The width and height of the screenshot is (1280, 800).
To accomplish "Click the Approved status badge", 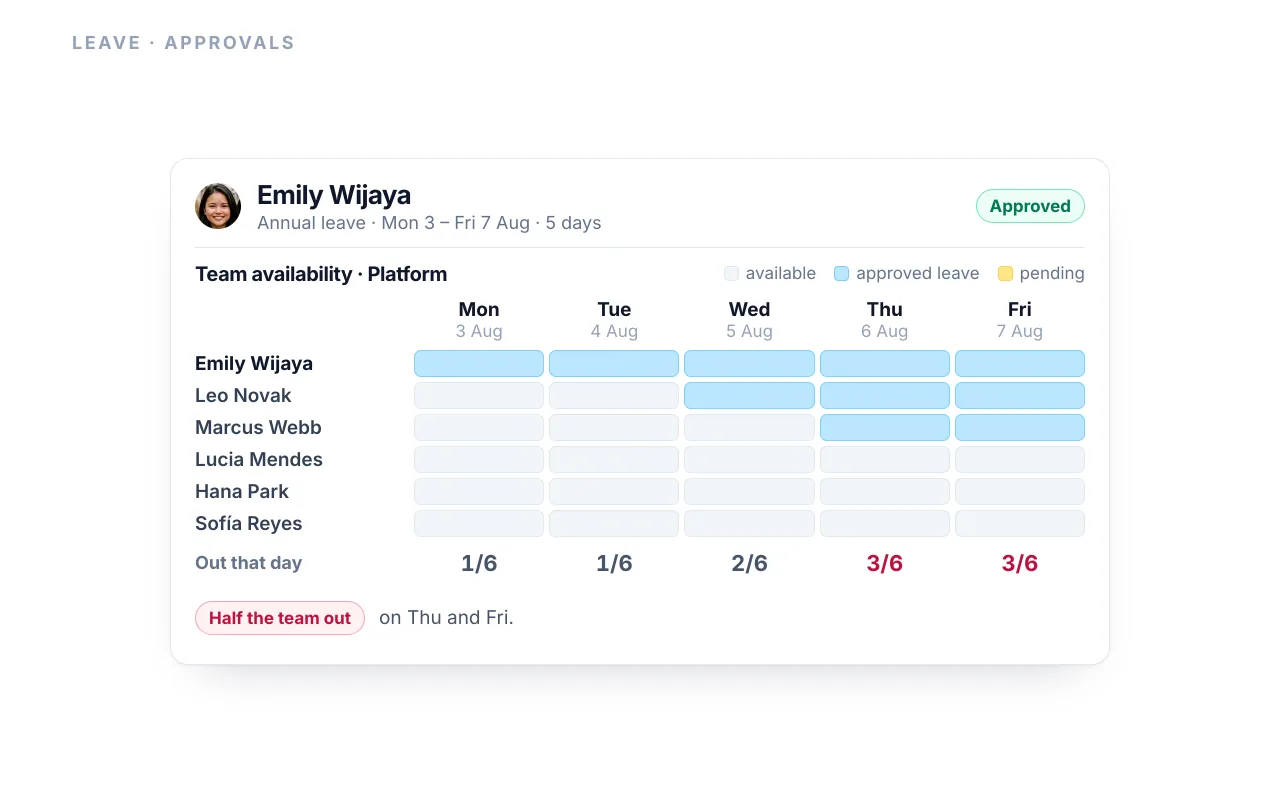I will pyautogui.click(x=1030, y=206).
